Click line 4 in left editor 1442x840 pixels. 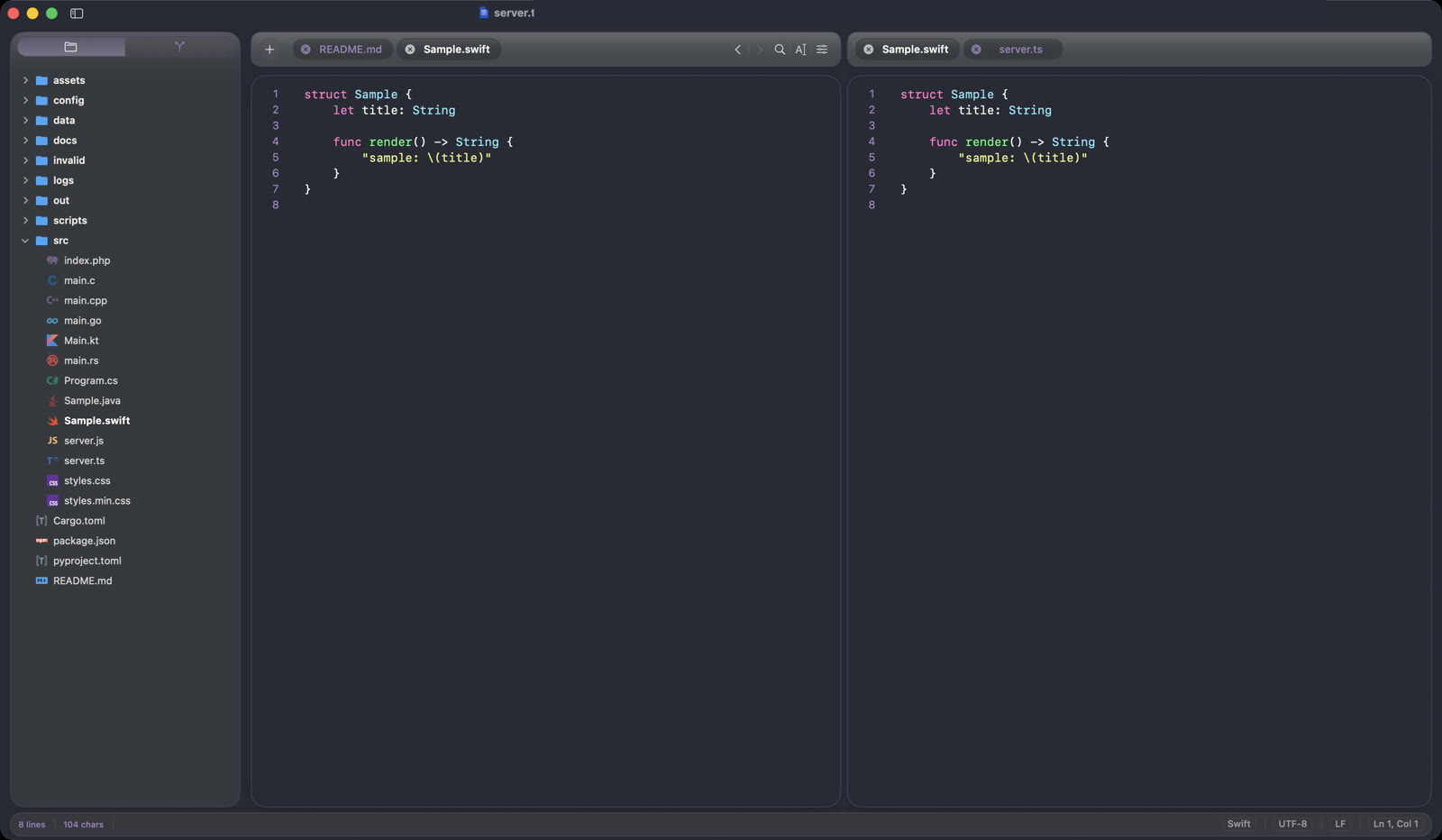click(x=423, y=142)
